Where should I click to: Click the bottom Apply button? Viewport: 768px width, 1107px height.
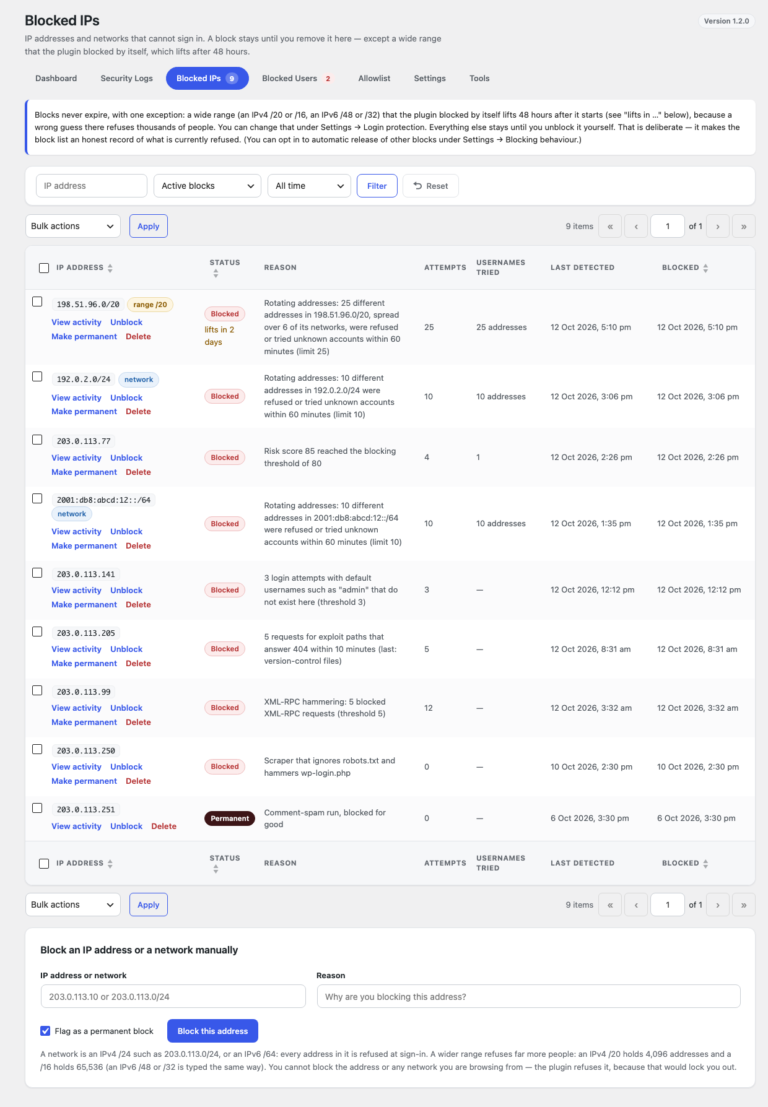click(x=148, y=904)
